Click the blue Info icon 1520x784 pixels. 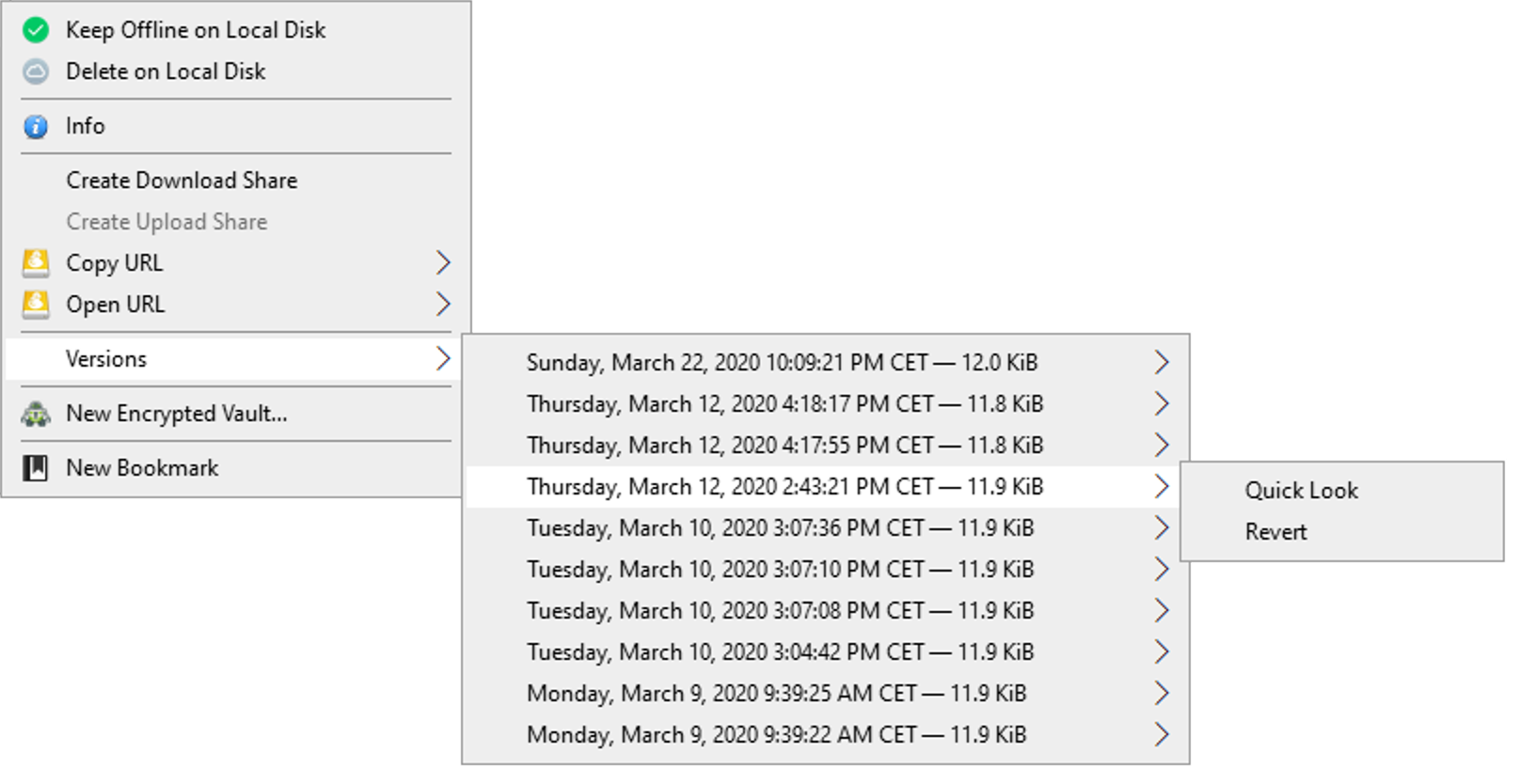pyautogui.click(x=36, y=126)
